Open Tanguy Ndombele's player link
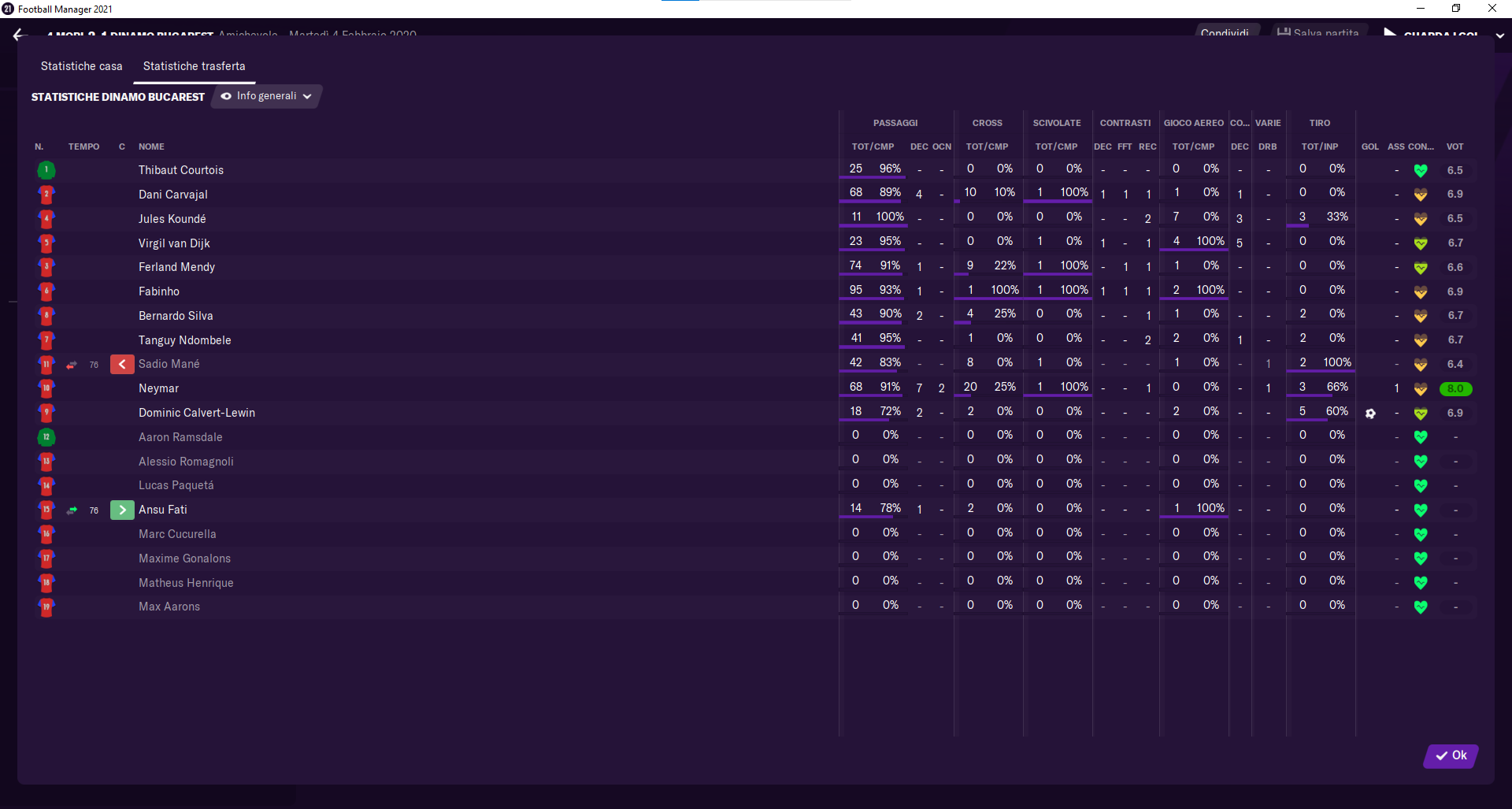 (185, 340)
